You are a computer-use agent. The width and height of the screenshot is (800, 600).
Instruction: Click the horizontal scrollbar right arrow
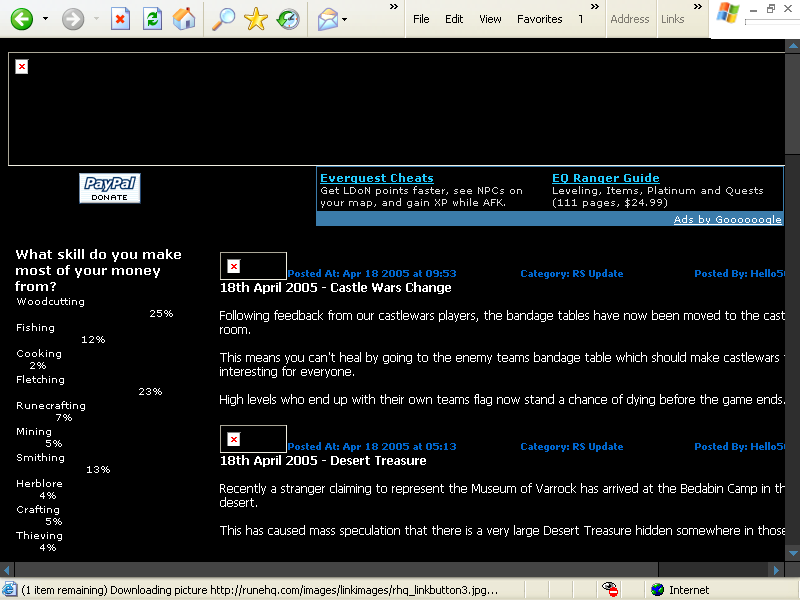(776, 570)
